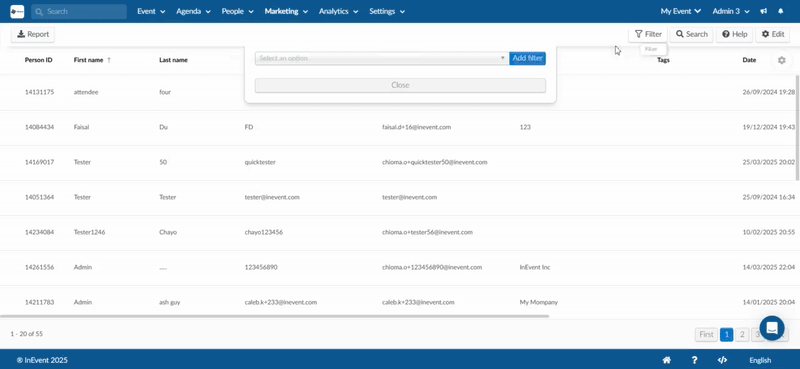Open the Filter toolbar button
800x369 pixels.
point(648,34)
